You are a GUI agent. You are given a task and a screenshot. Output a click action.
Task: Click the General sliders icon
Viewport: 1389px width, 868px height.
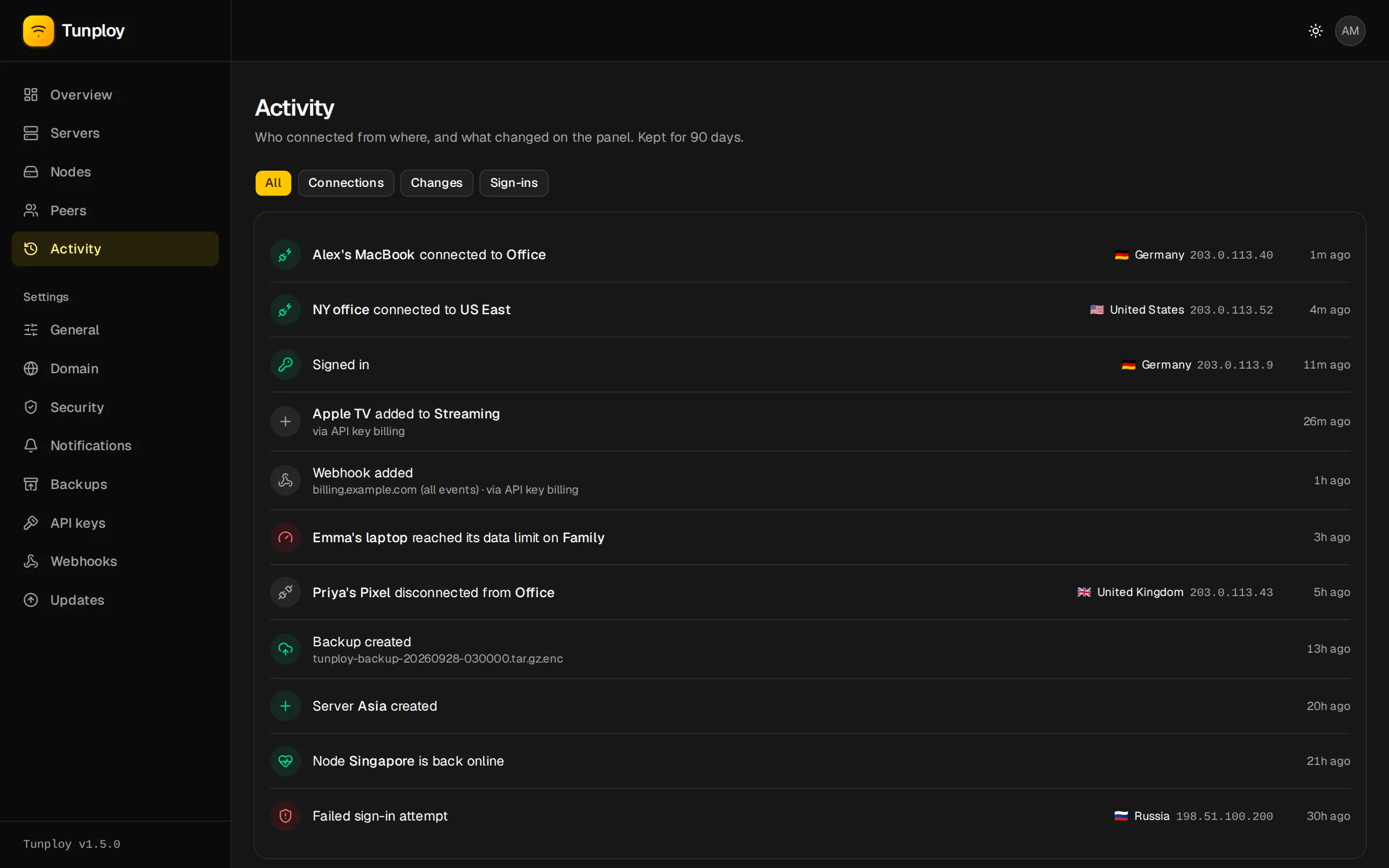(x=31, y=330)
